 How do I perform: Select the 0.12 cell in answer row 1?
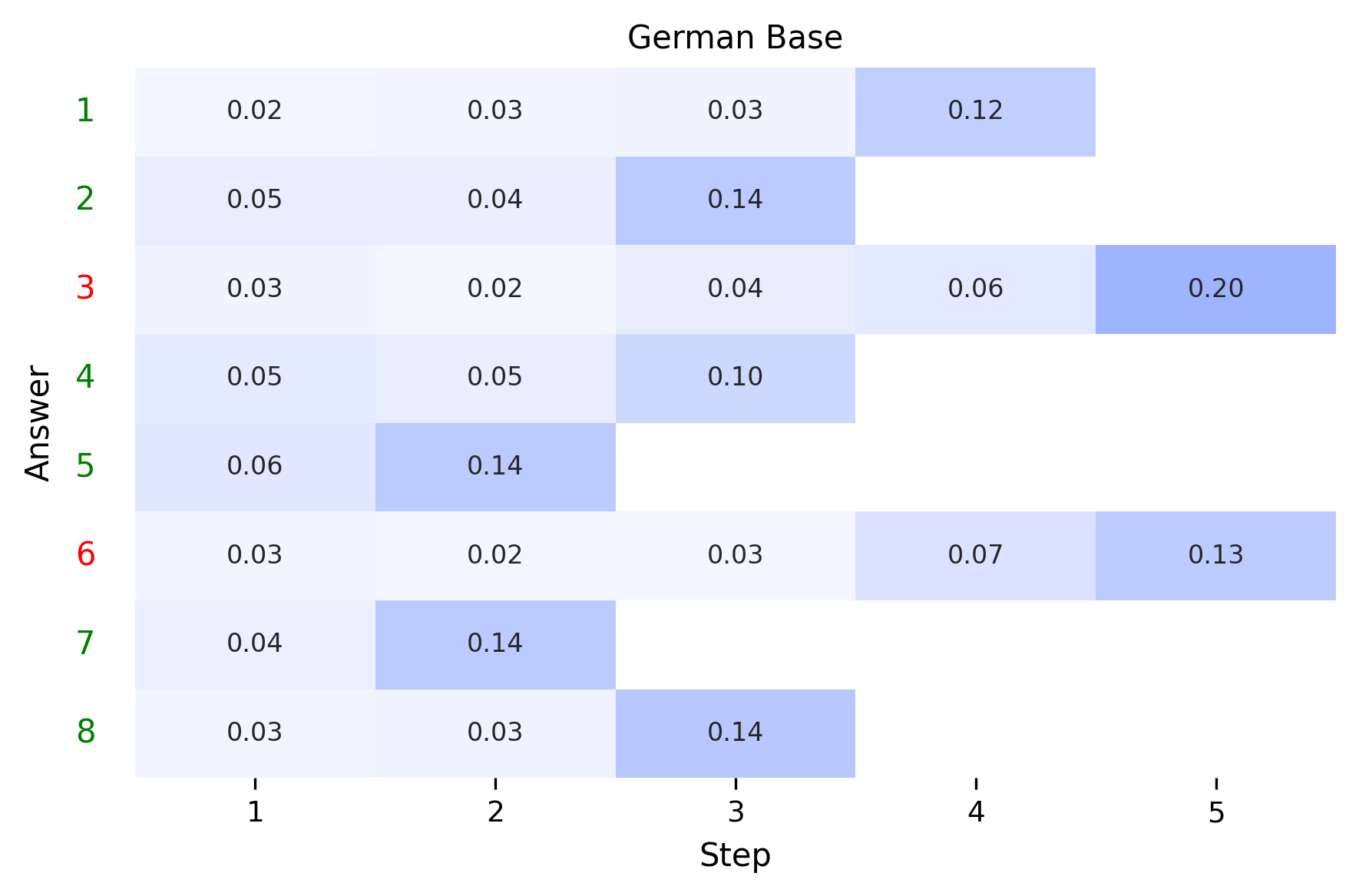point(975,111)
